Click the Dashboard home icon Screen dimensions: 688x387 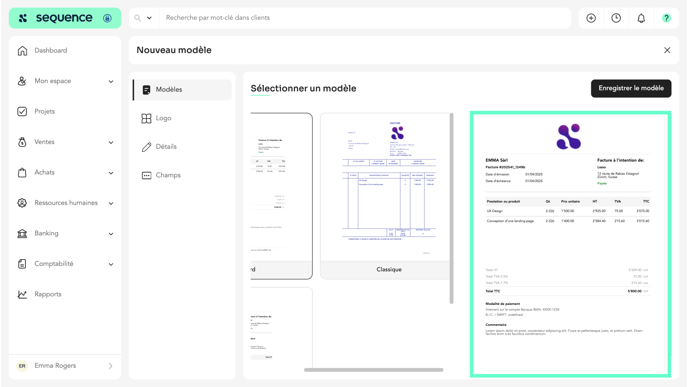(22, 50)
